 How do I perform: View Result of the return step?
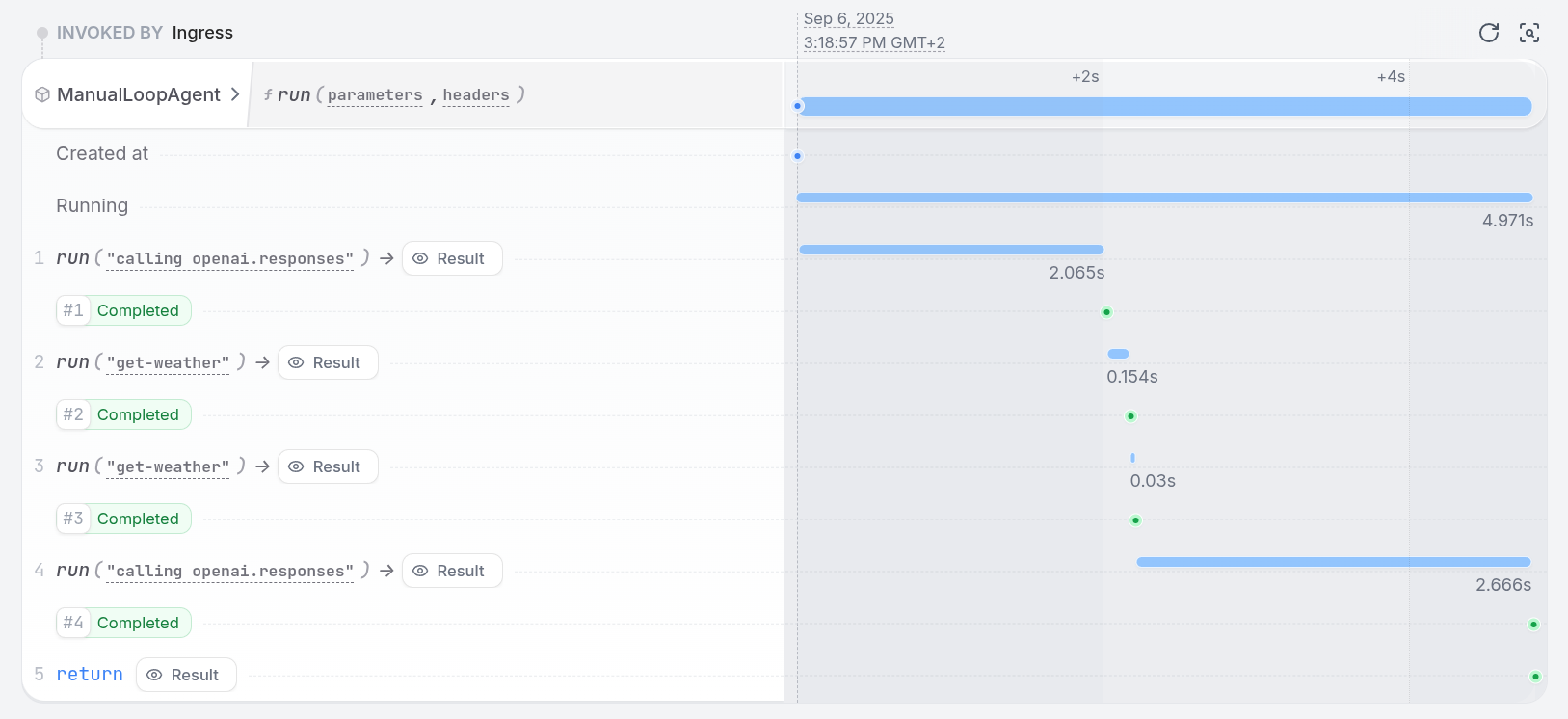coord(186,675)
